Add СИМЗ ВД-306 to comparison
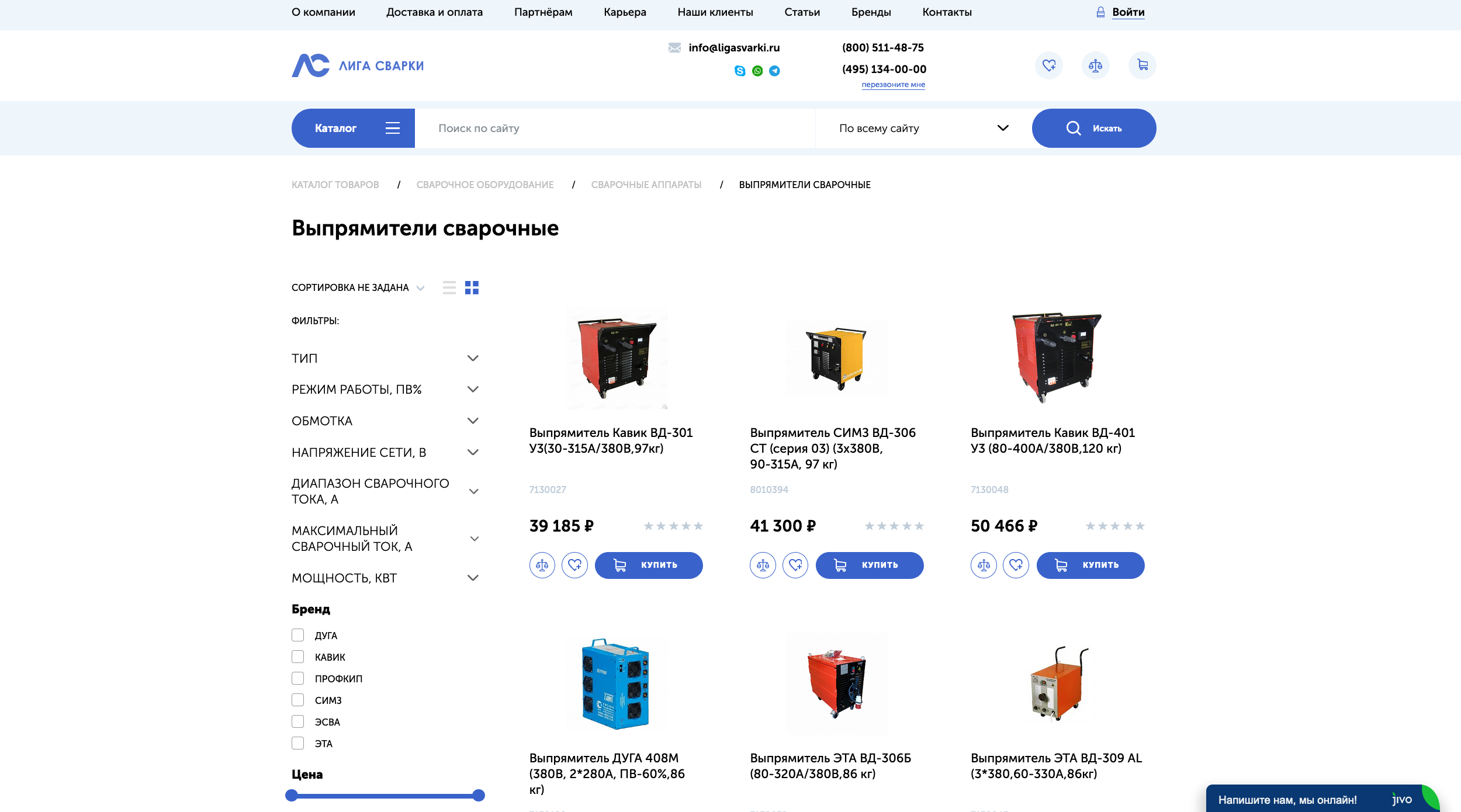 [763, 565]
